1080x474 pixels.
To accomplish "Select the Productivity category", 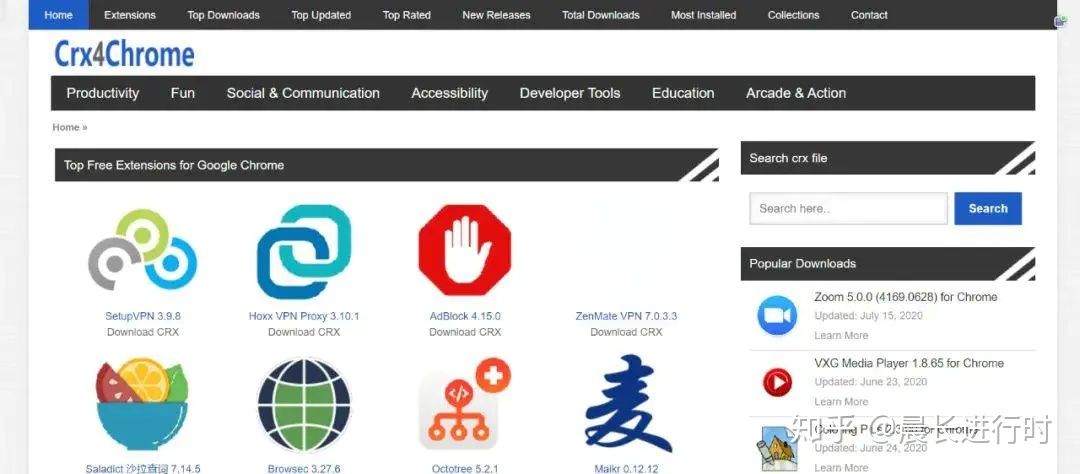I will click(x=103, y=93).
